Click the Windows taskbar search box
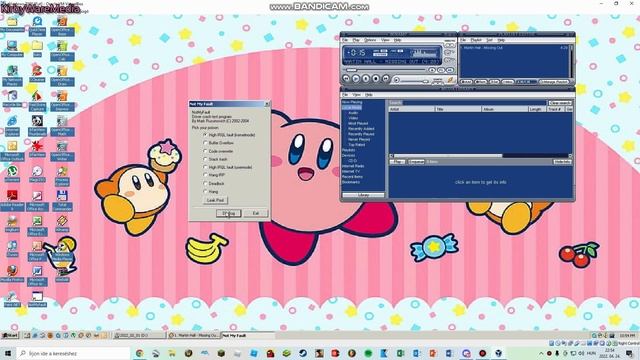 (x=73, y=353)
